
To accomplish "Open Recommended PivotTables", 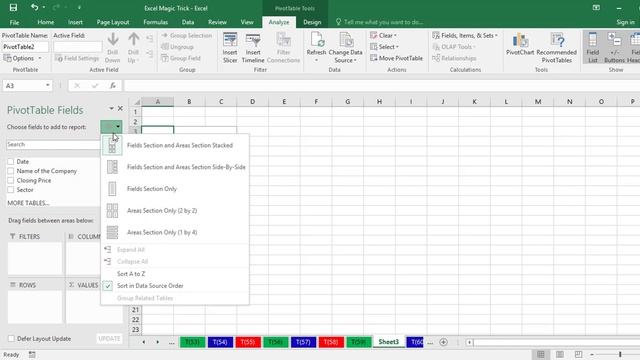I will (x=556, y=48).
